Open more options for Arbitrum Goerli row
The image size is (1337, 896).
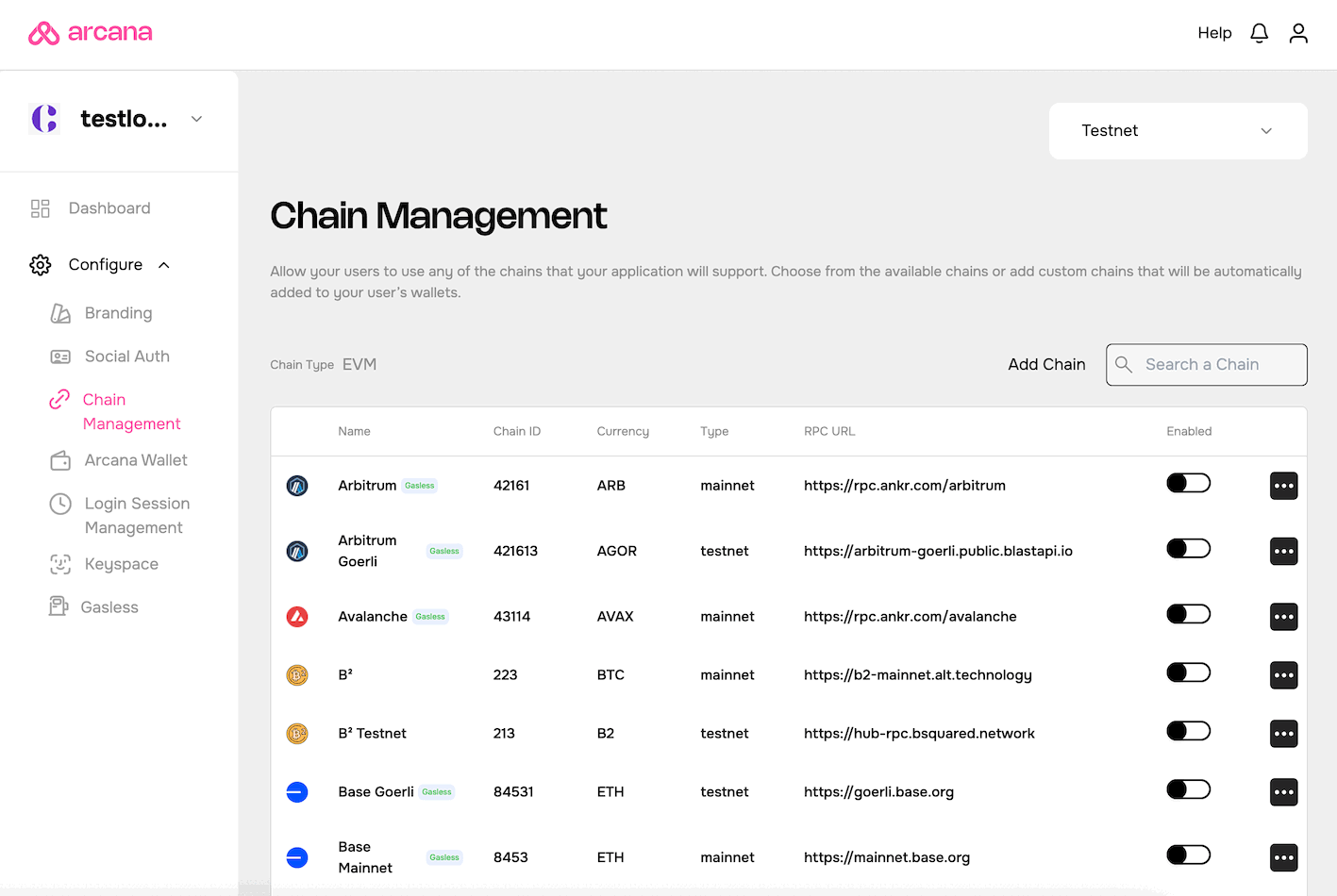1284,551
